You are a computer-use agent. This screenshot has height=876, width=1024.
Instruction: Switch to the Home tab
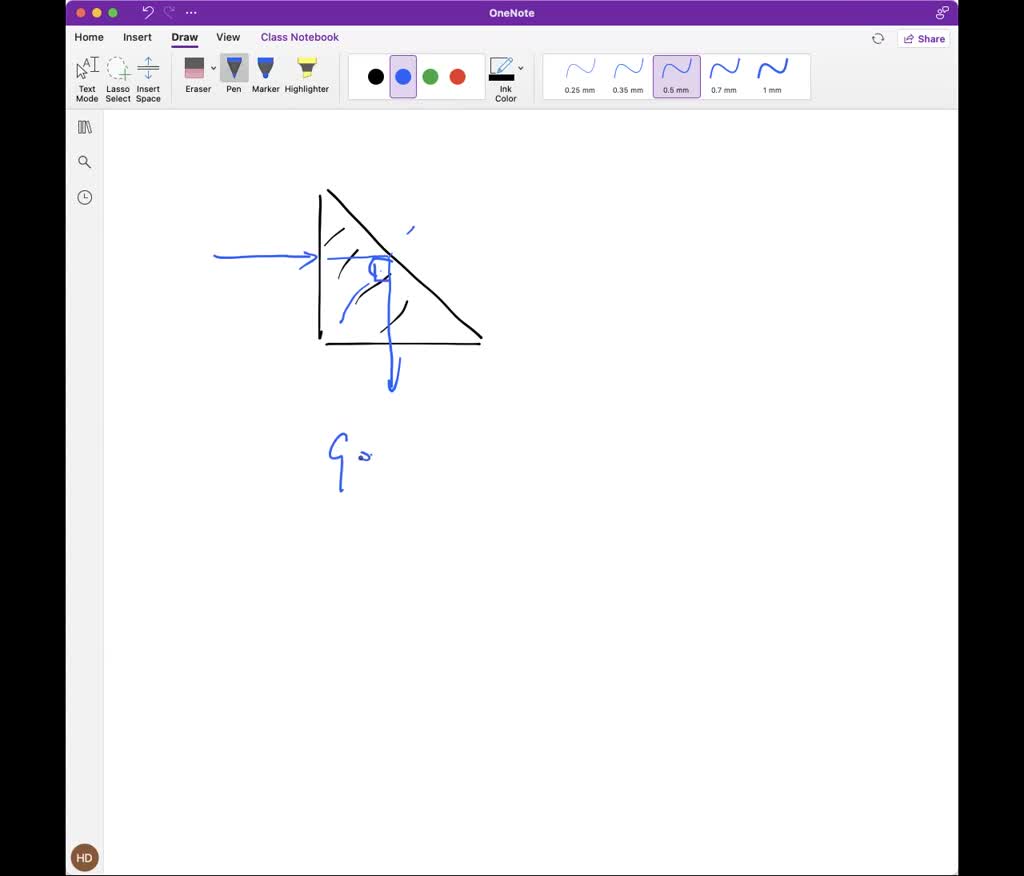88,37
